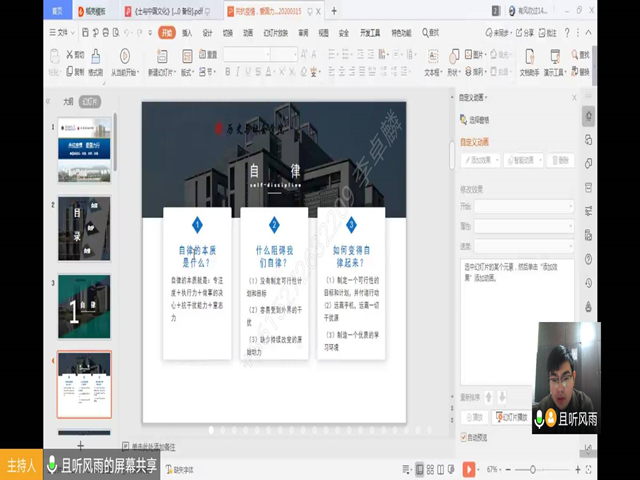The image size is (640, 480).
Task: Toggle the 自动预览 checkbox
Action: coord(463,437)
